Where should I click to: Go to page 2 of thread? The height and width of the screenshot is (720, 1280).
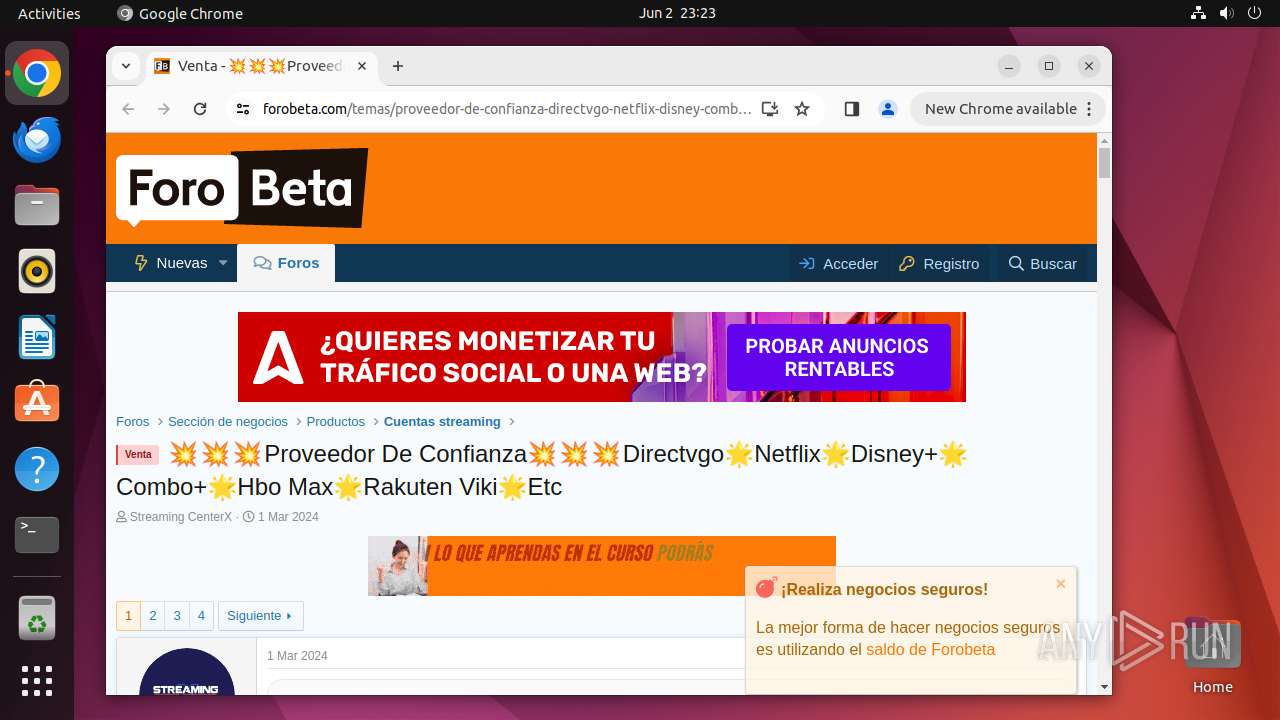[x=153, y=616]
